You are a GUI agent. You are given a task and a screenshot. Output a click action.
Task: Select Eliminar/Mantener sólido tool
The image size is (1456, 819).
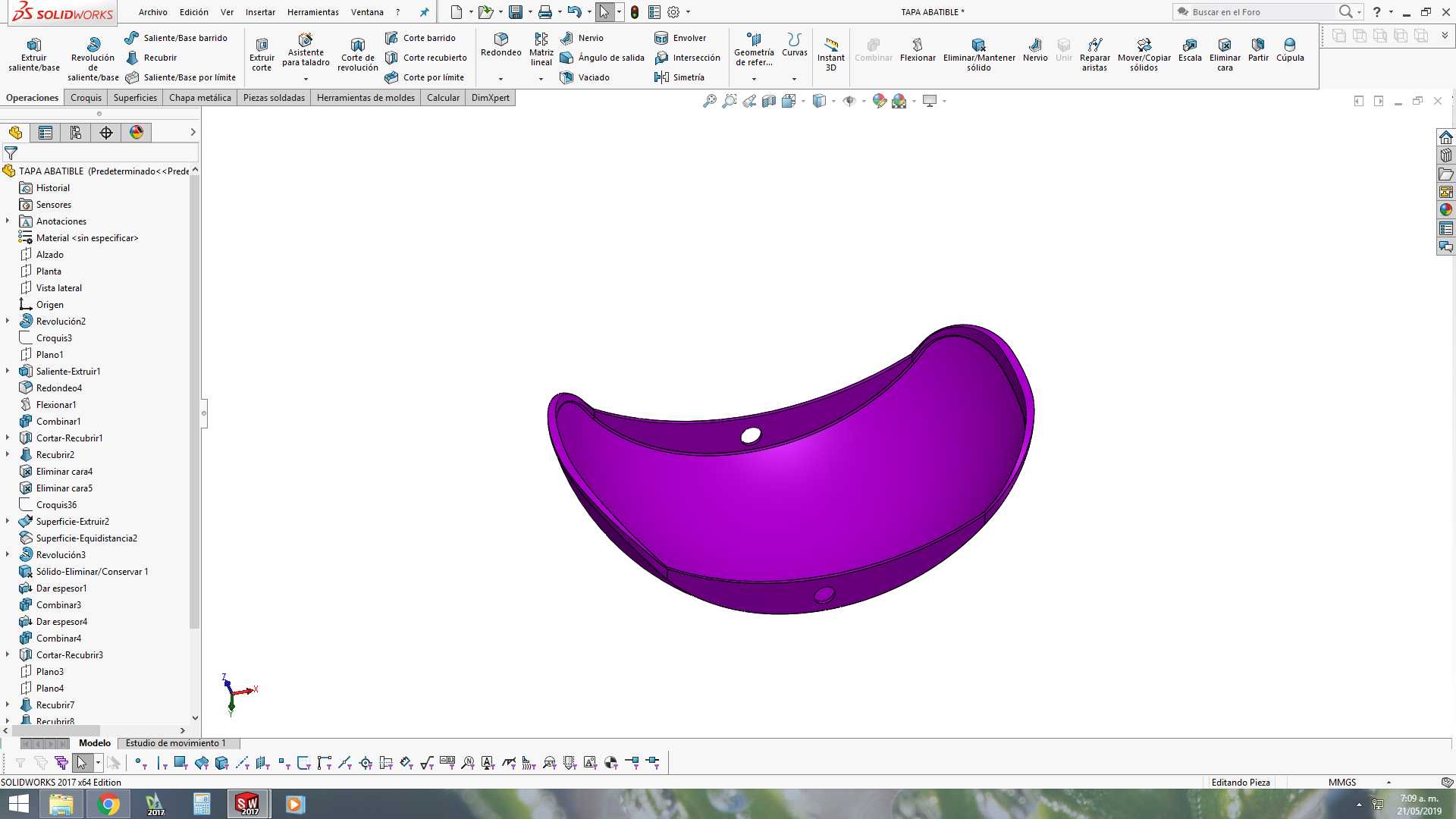(x=979, y=55)
